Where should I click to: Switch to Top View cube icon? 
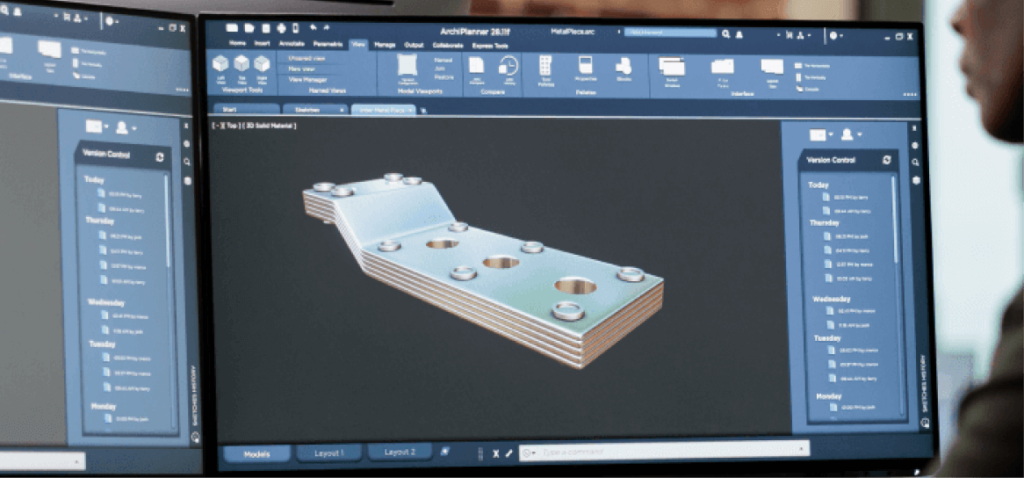point(242,63)
